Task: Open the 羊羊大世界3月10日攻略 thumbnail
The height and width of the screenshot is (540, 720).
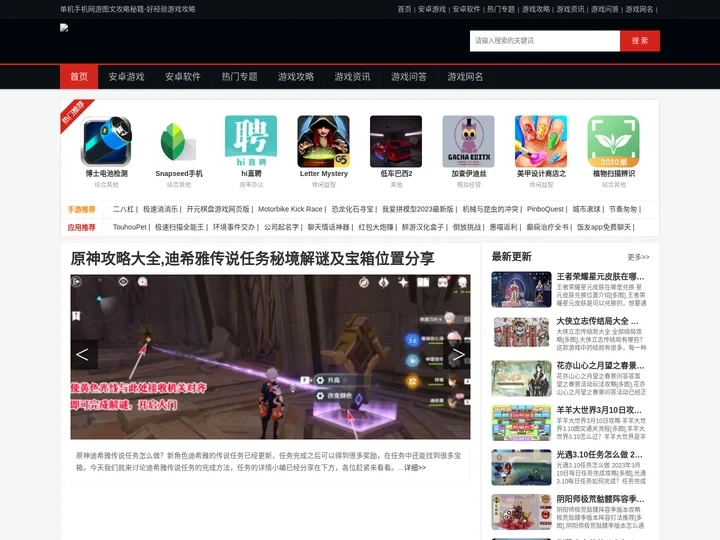Action: (x=521, y=423)
